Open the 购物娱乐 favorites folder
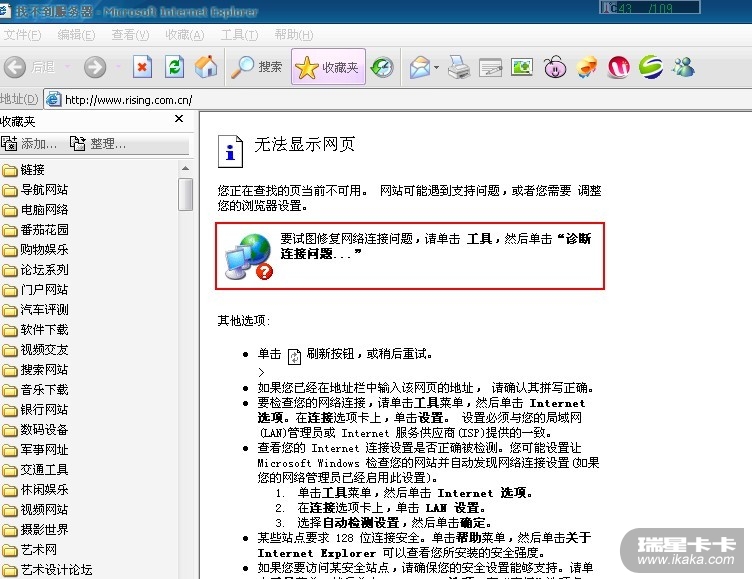The height and width of the screenshot is (579, 752). pyautogui.click(x=35, y=250)
